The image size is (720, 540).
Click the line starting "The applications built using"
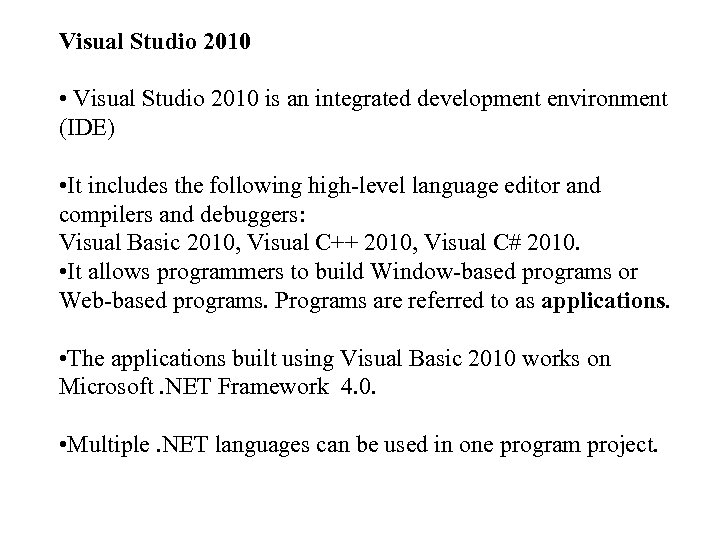coord(335,359)
